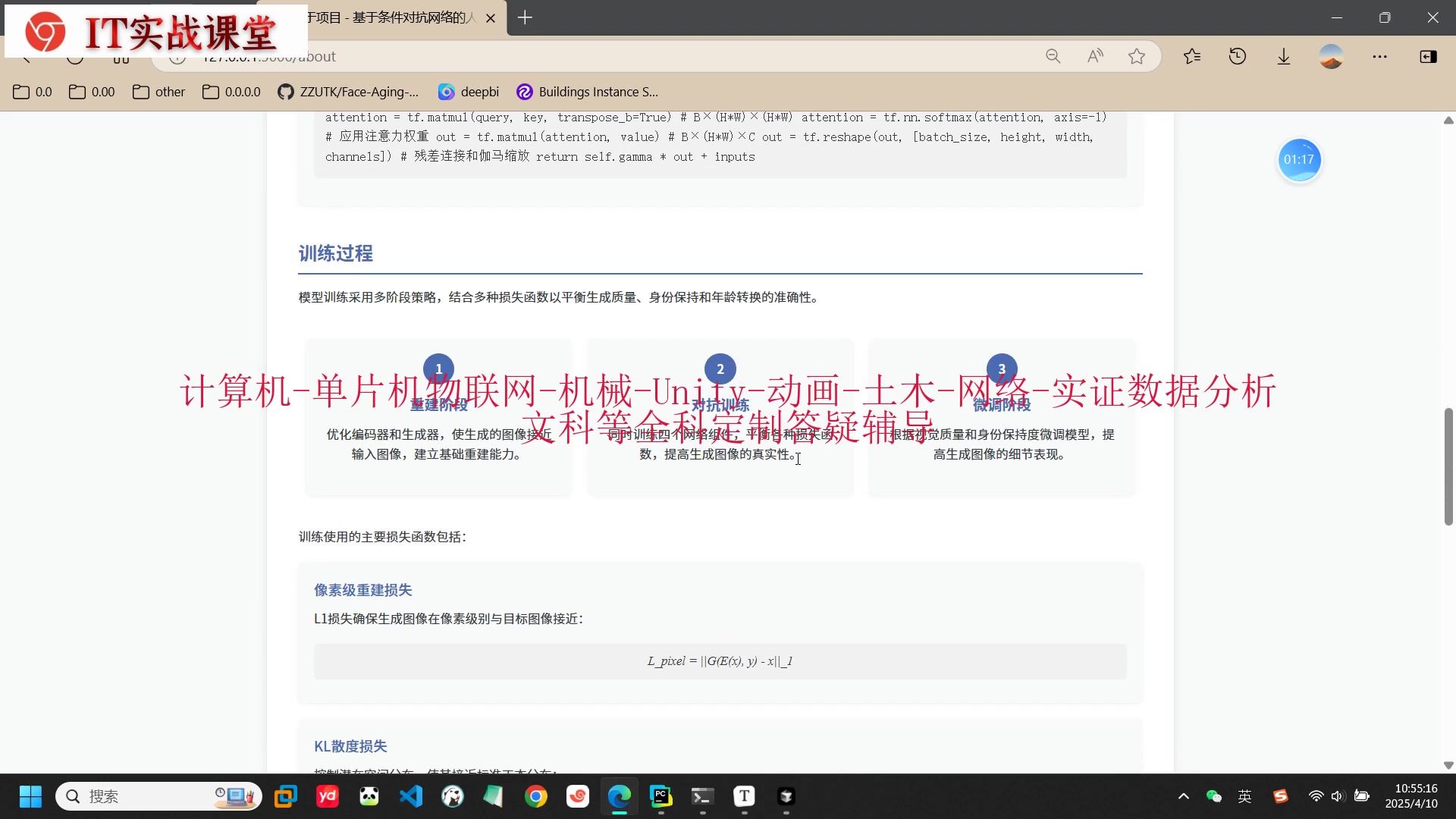Open the Favorites list toolbar icon
The image size is (1456, 819).
coord(1192,56)
